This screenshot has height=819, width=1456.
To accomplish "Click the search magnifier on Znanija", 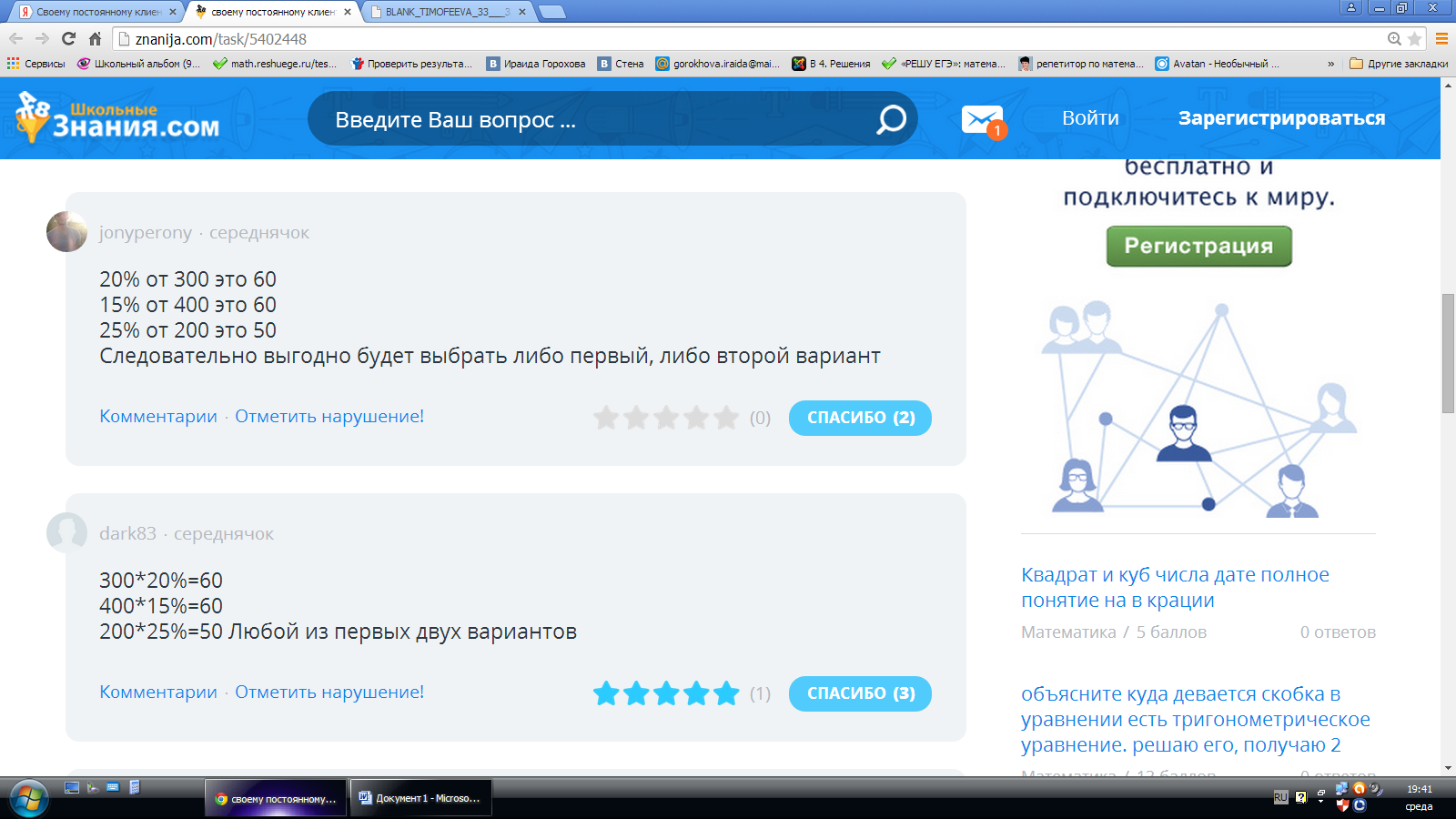I will pos(891,119).
